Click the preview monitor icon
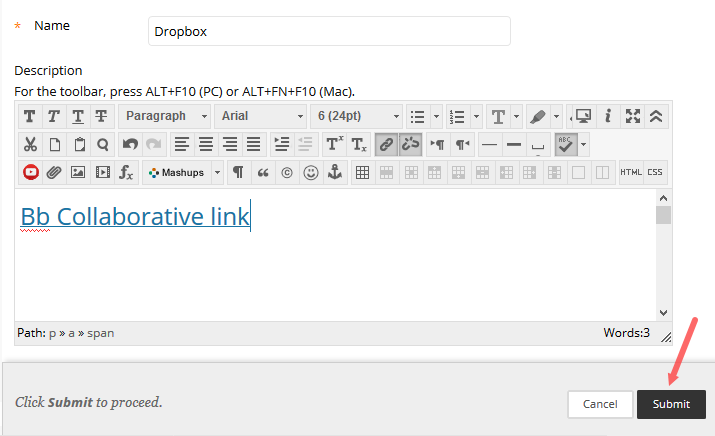 click(x=584, y=116)
